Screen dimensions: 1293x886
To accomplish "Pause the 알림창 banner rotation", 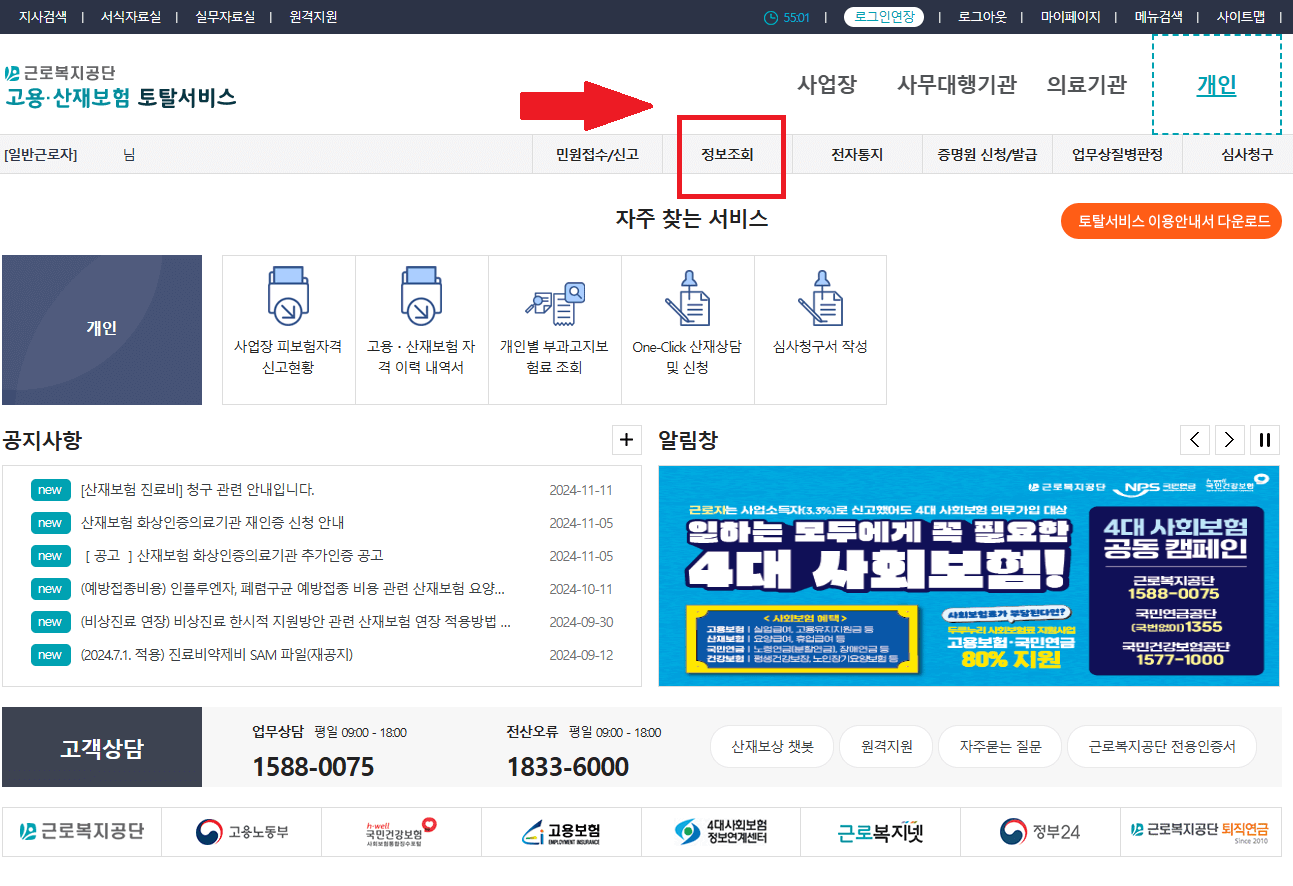I will pos(1264,439).
